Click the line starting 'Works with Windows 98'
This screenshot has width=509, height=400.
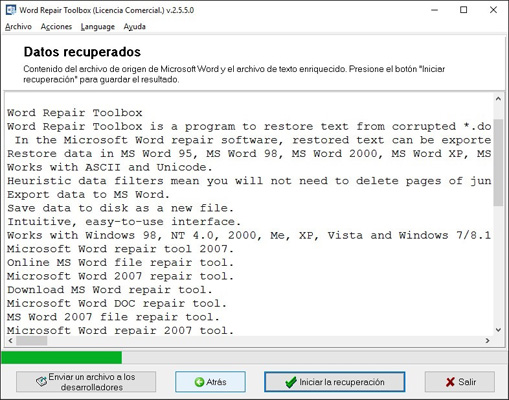[249, 235]
